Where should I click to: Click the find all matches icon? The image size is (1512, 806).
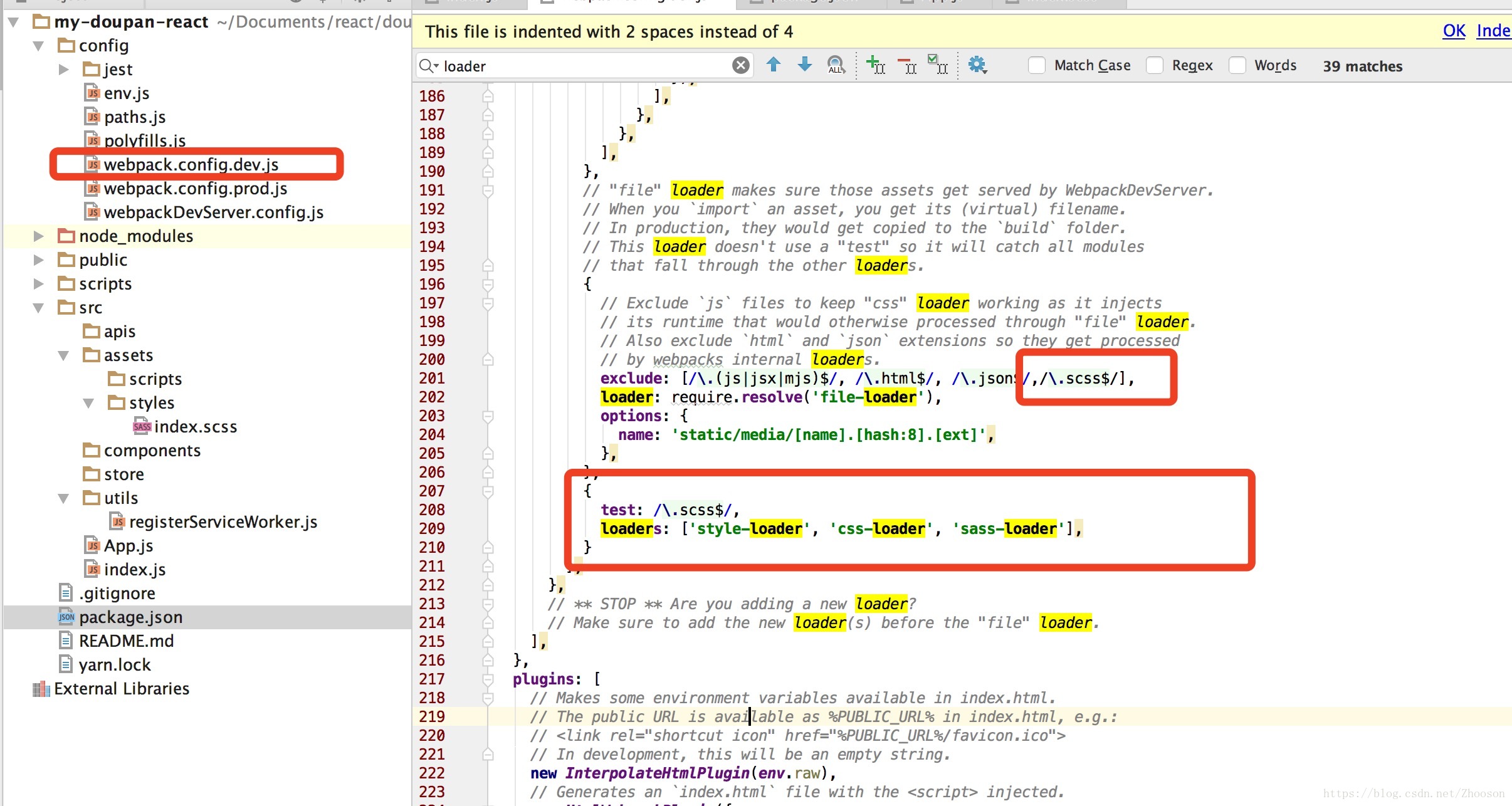pyautogui.click(x=835, y=65)
